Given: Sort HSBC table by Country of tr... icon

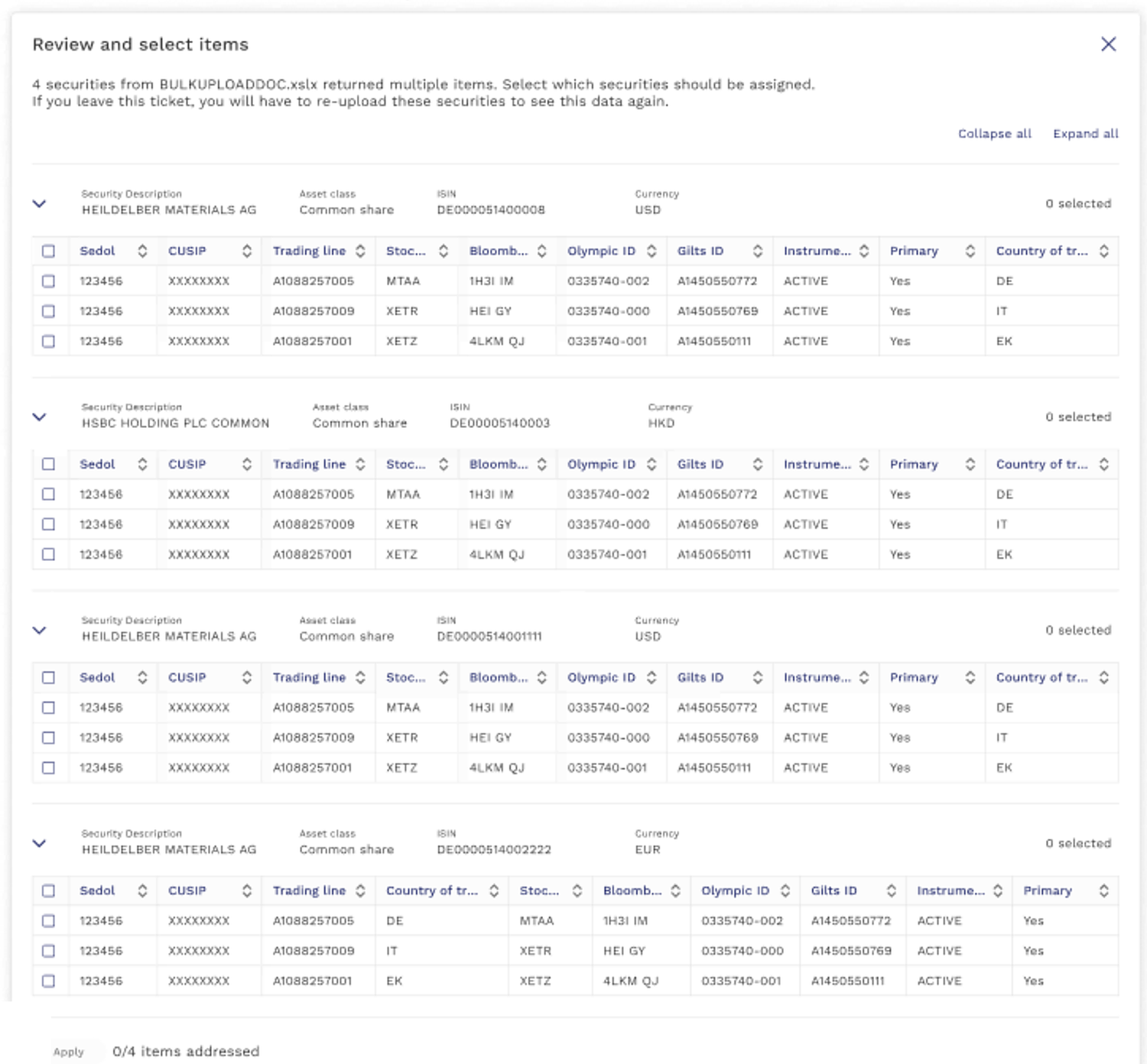Looking at the screenshot, I should coord(1104,464).
